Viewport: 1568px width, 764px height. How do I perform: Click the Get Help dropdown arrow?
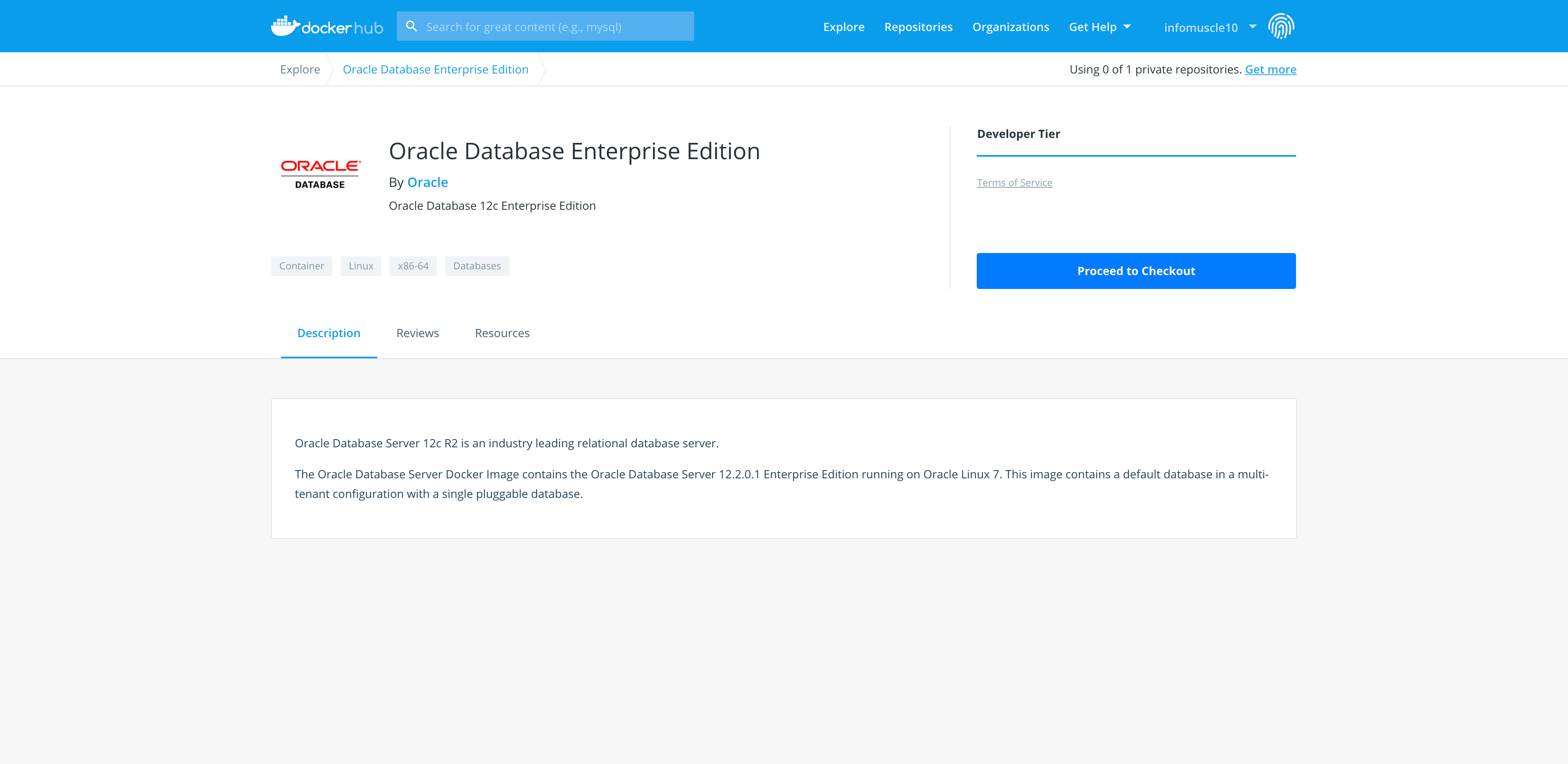(1127, 27)
